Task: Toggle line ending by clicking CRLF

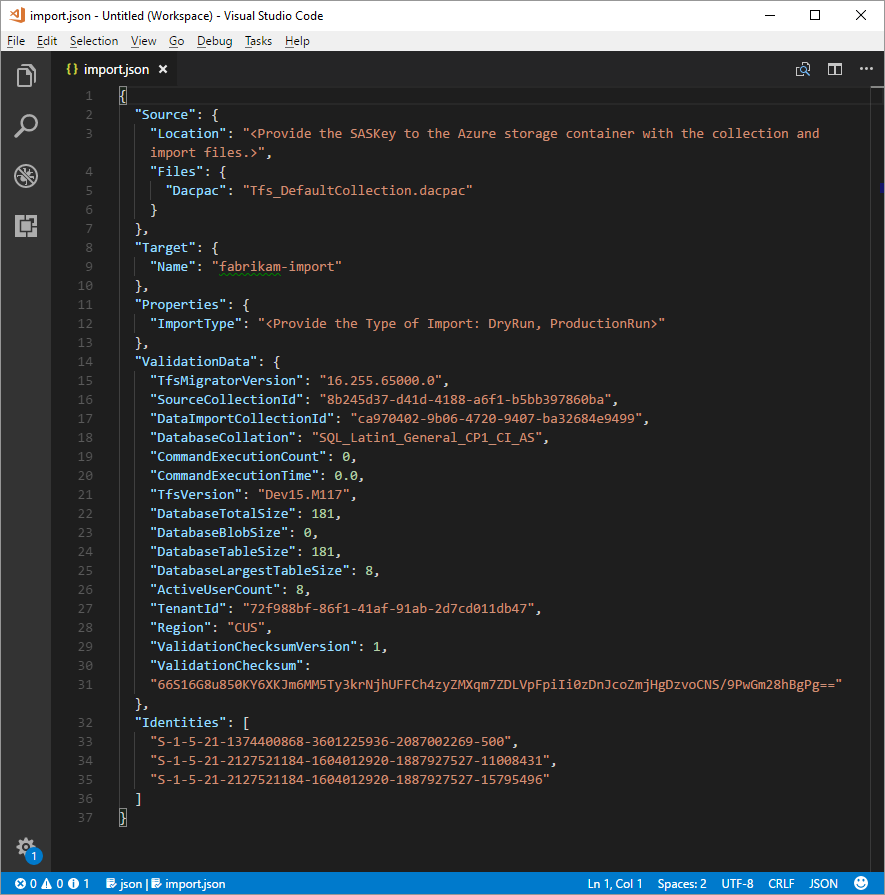Action: (x=781, y=883)
